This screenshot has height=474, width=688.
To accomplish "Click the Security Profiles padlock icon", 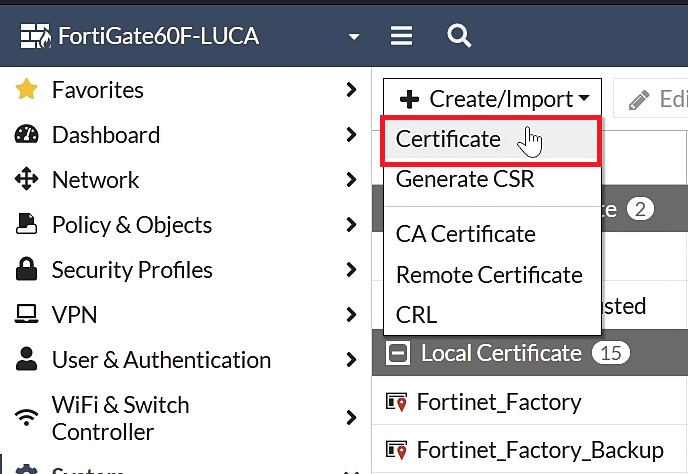I will pos(26,269).
